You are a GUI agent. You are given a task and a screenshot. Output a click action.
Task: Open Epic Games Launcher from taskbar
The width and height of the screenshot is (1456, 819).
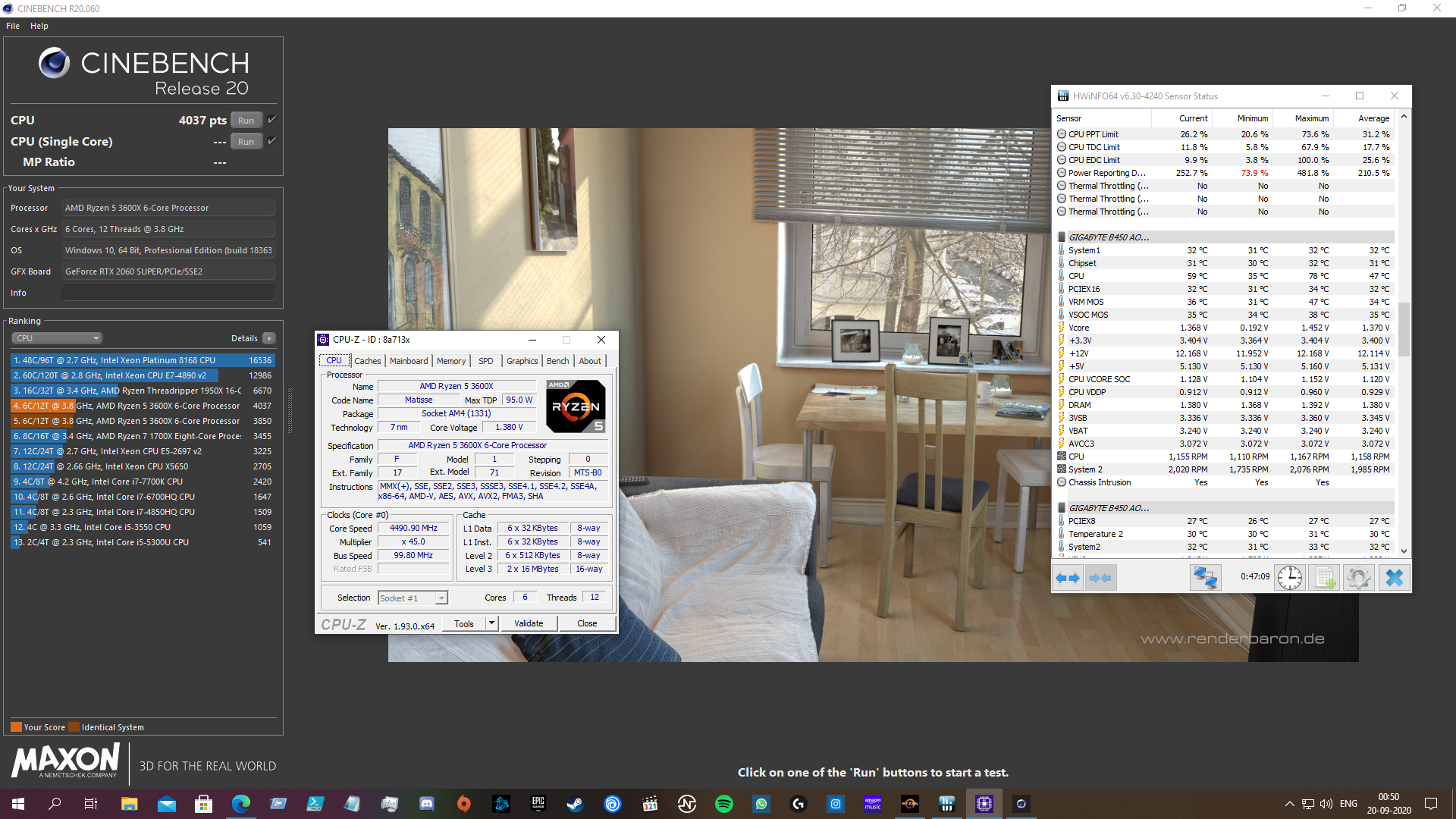point(538,804)
